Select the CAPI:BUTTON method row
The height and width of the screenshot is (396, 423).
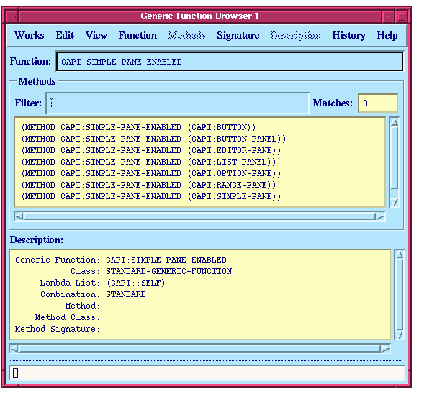(x=138, y=127)
